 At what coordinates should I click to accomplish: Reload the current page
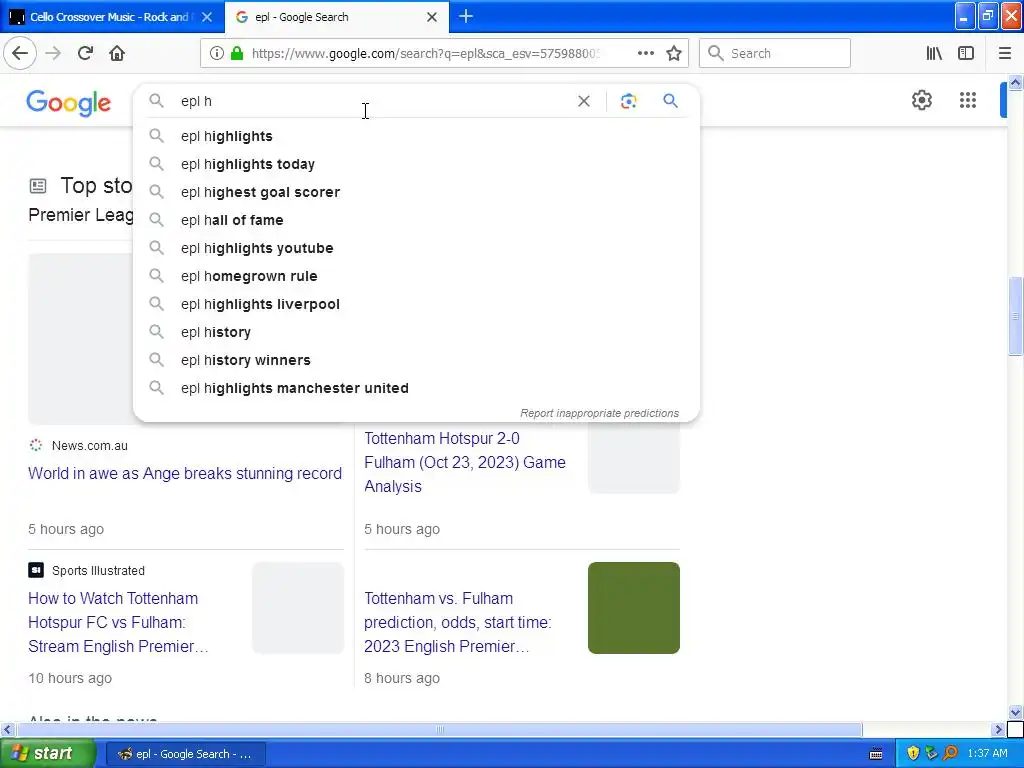point(85,53)
